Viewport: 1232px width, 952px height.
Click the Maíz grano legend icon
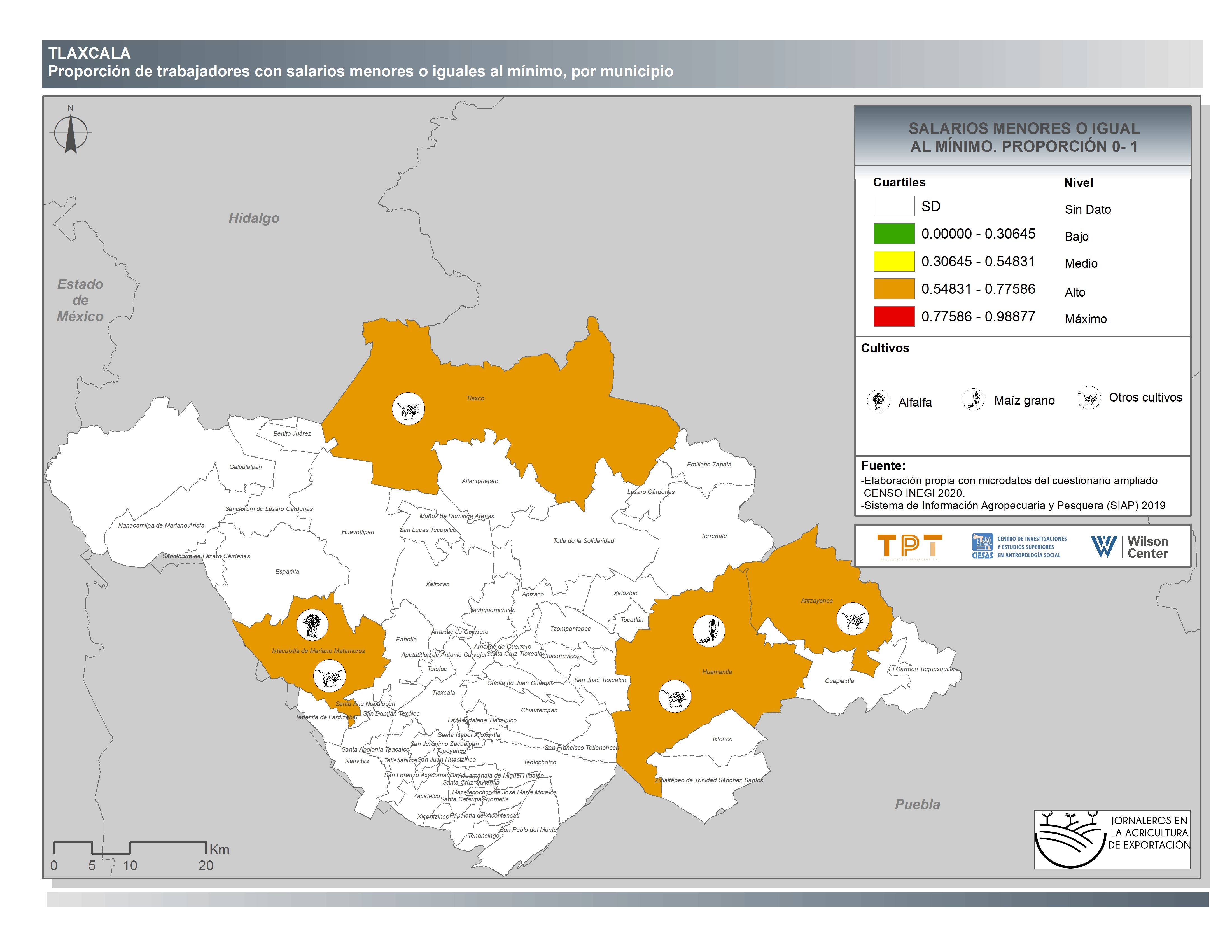click(x=973, y=400)
